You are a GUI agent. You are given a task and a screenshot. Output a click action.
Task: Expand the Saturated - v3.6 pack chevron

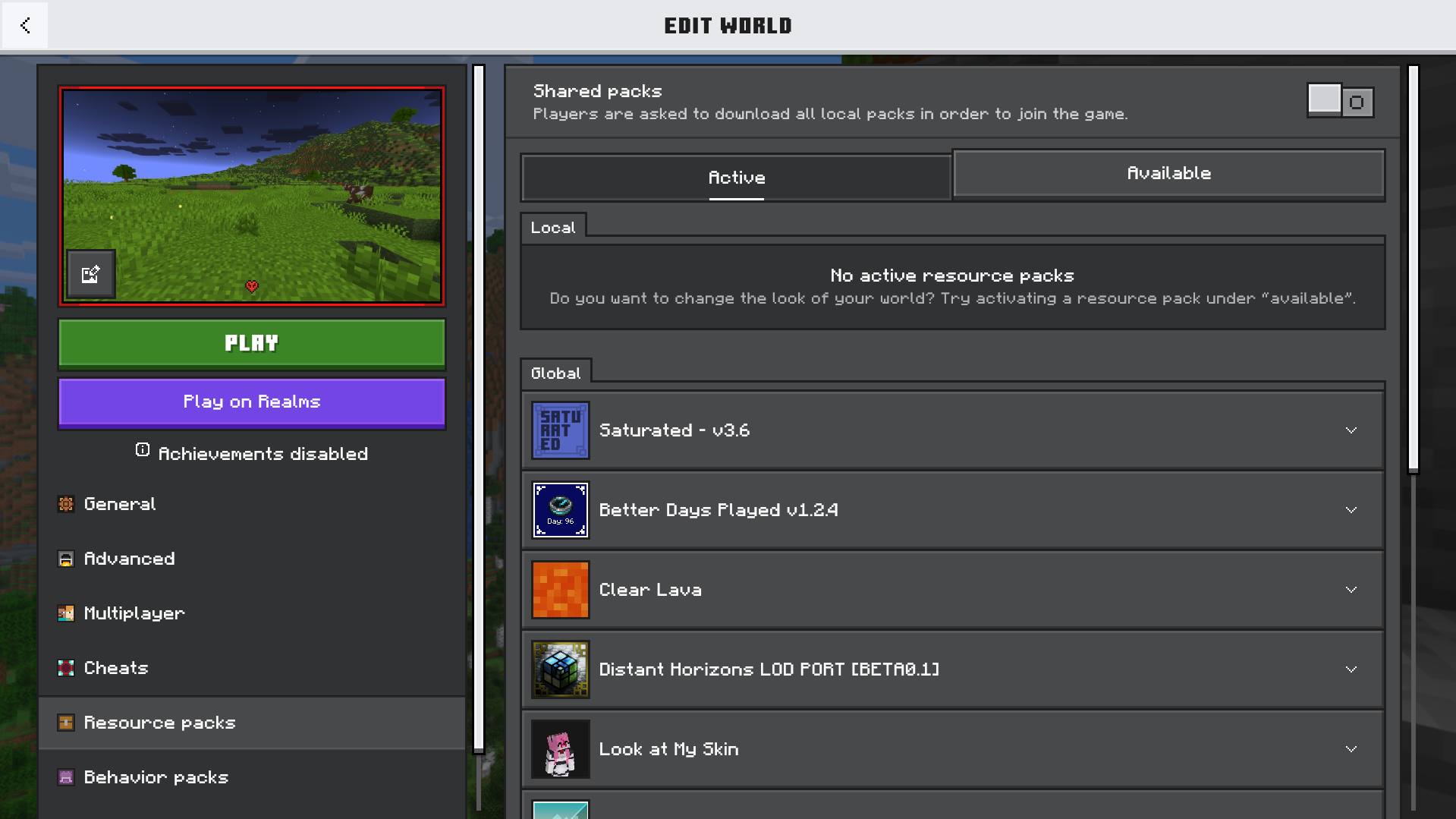coord(1351,430)
